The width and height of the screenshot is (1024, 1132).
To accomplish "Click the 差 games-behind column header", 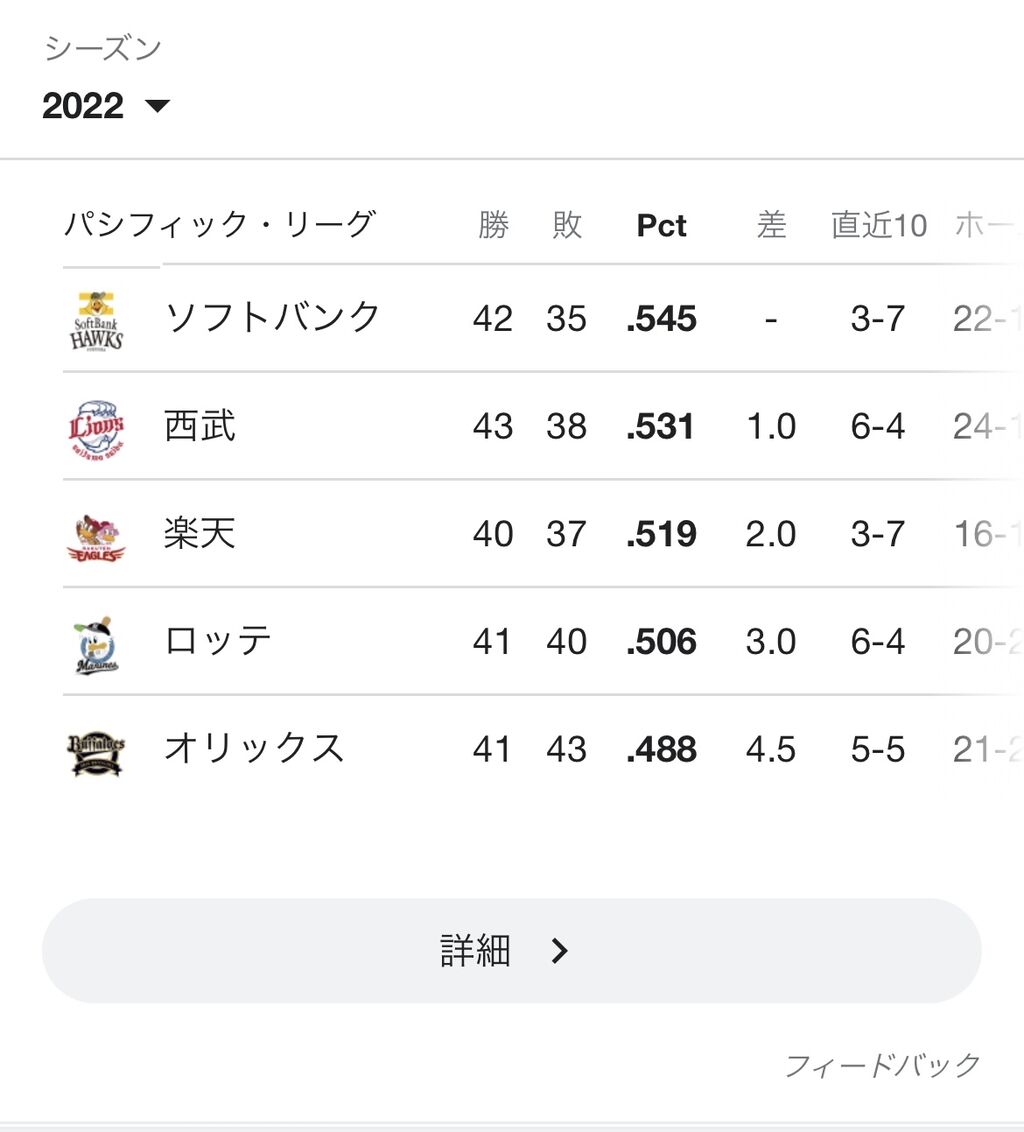I will click(771, 225).
